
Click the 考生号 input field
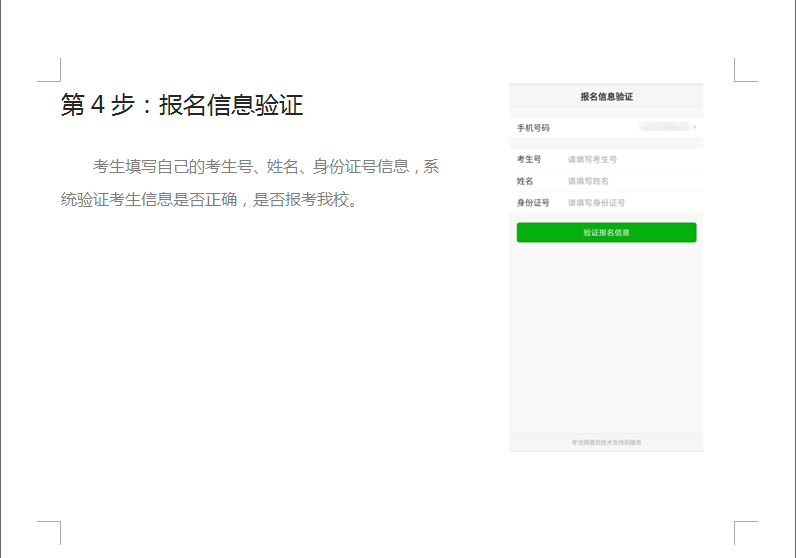pos(630,159)
